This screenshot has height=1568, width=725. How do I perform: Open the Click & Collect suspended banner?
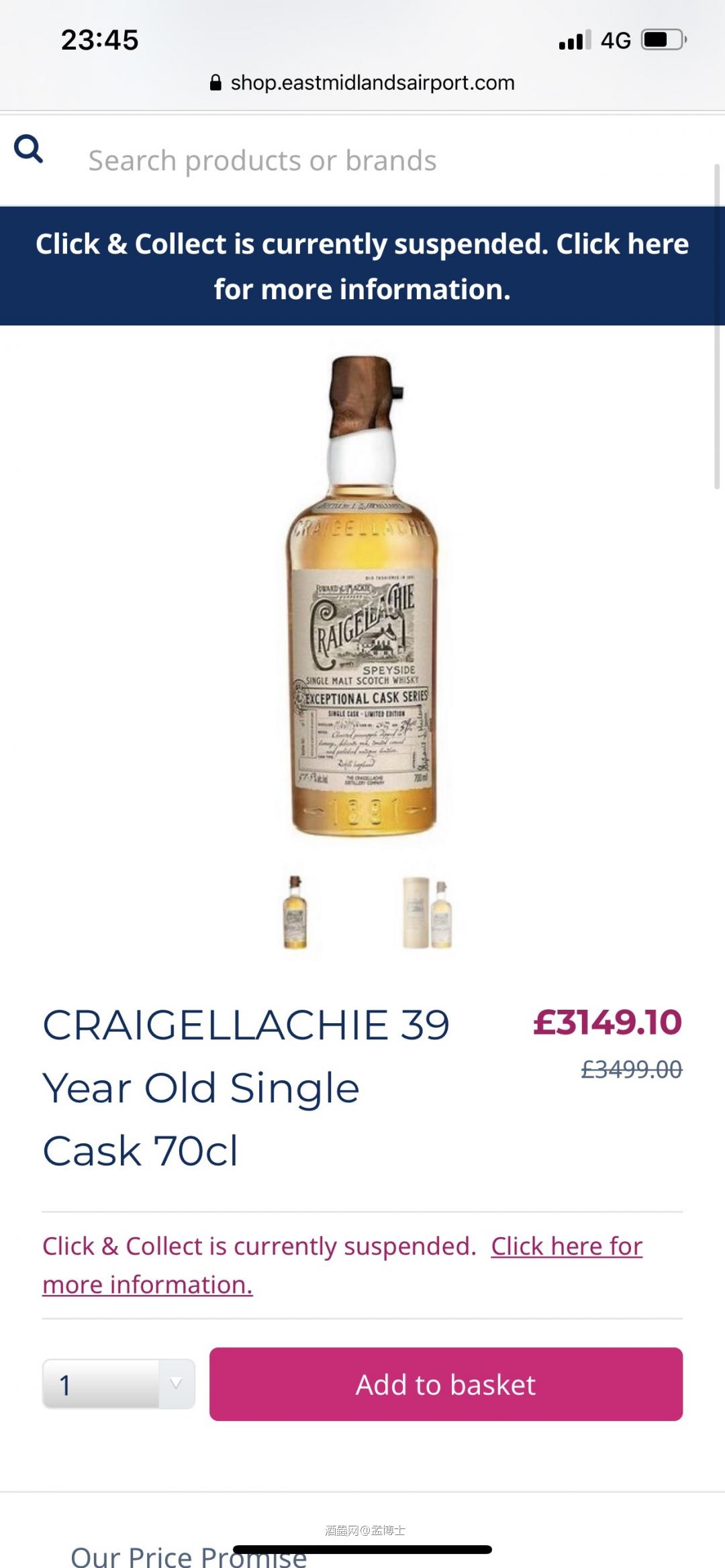click(362, 266)
